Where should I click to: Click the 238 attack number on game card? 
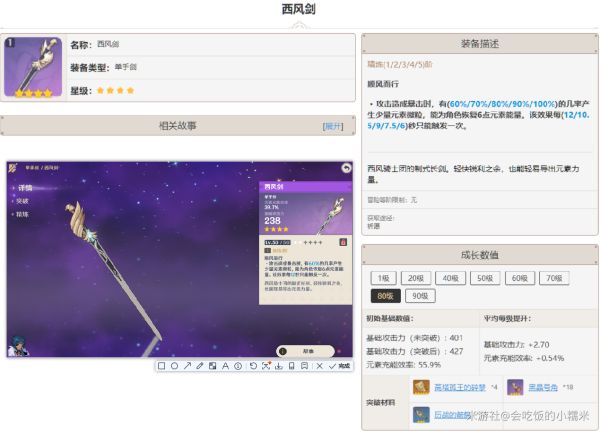pyautogui.click(x=272, y=220)
